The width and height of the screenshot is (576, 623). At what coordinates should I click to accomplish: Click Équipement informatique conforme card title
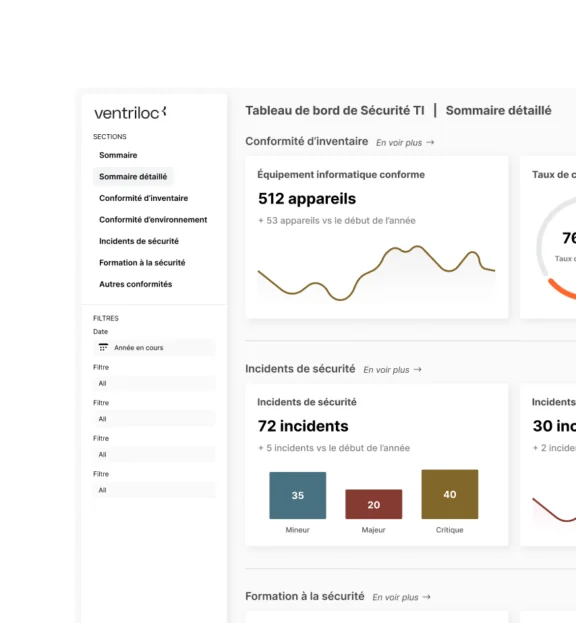coord(341,174)
